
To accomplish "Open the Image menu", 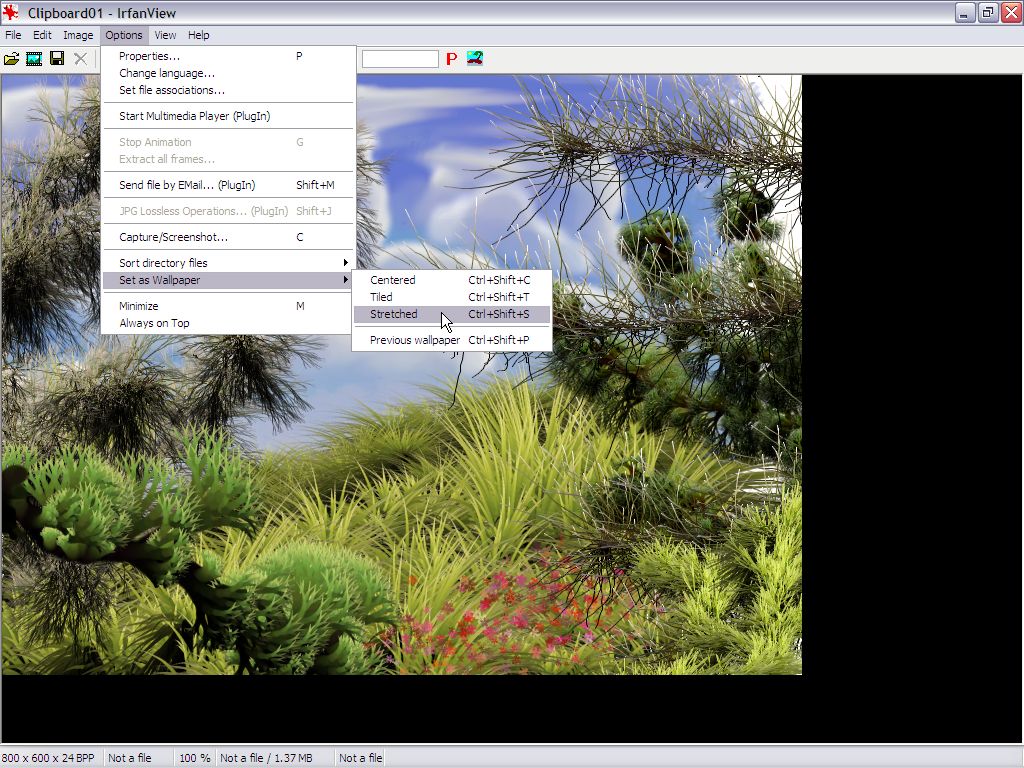I will 78,35.
